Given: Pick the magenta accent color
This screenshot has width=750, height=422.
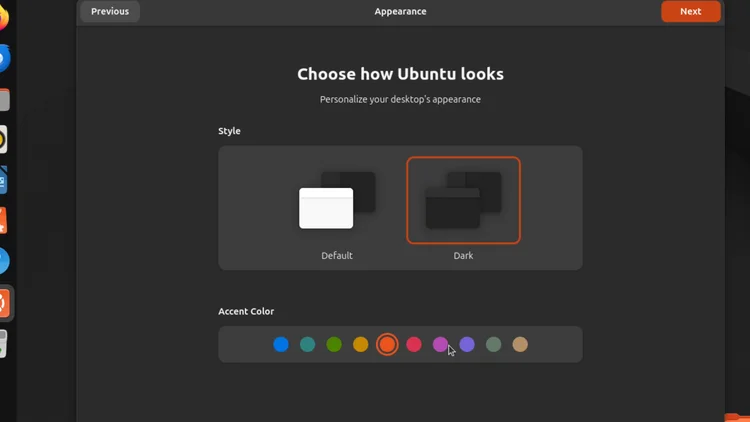Looking at the screenshot, I should (440, 344).
